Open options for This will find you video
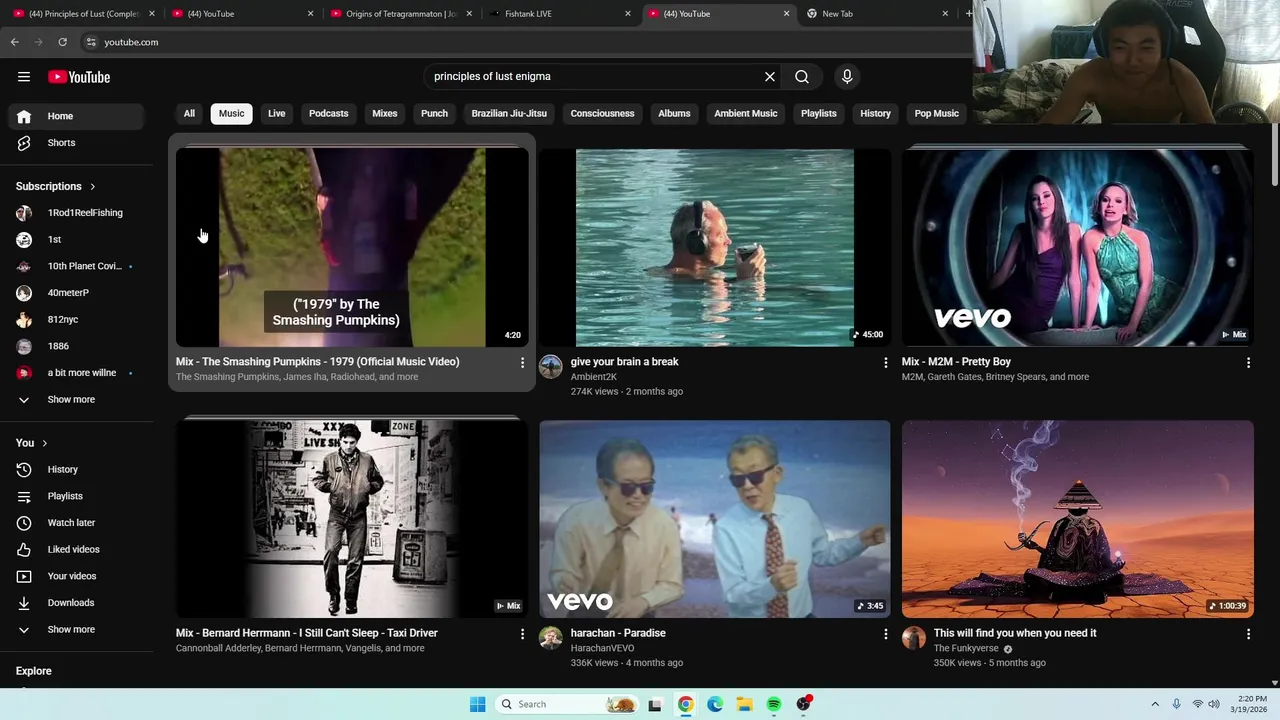 tap(1248, 634)
